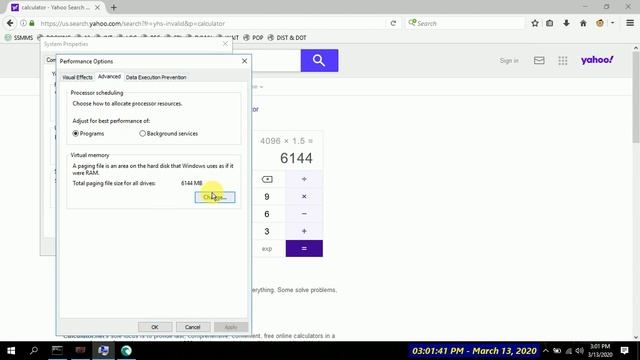Click the calculator multiply key
Image resolution: width=640 pixels, height=360 pixels.
[x=304, y=196]
